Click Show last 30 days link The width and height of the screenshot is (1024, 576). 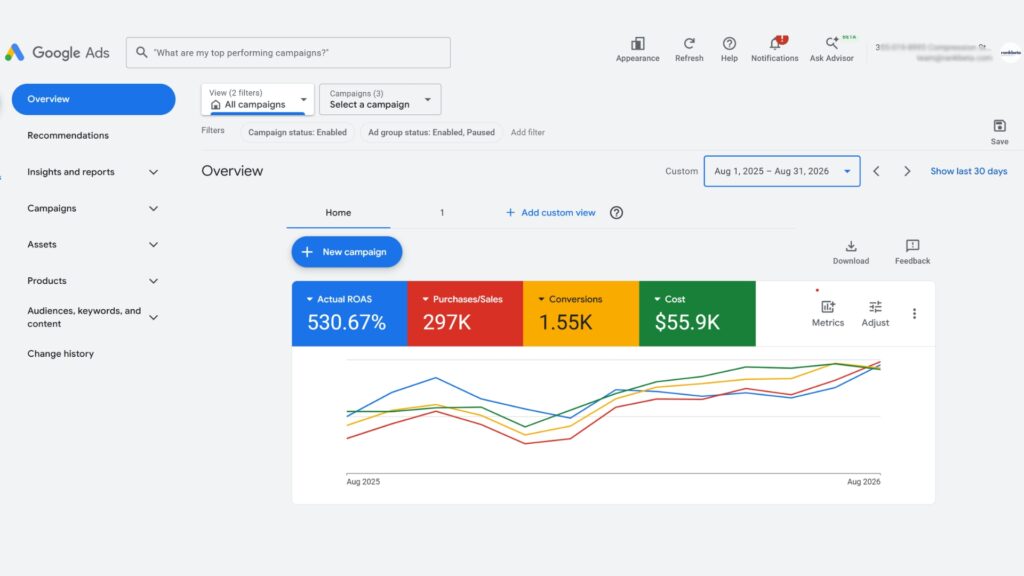click(x=968, y=171)
